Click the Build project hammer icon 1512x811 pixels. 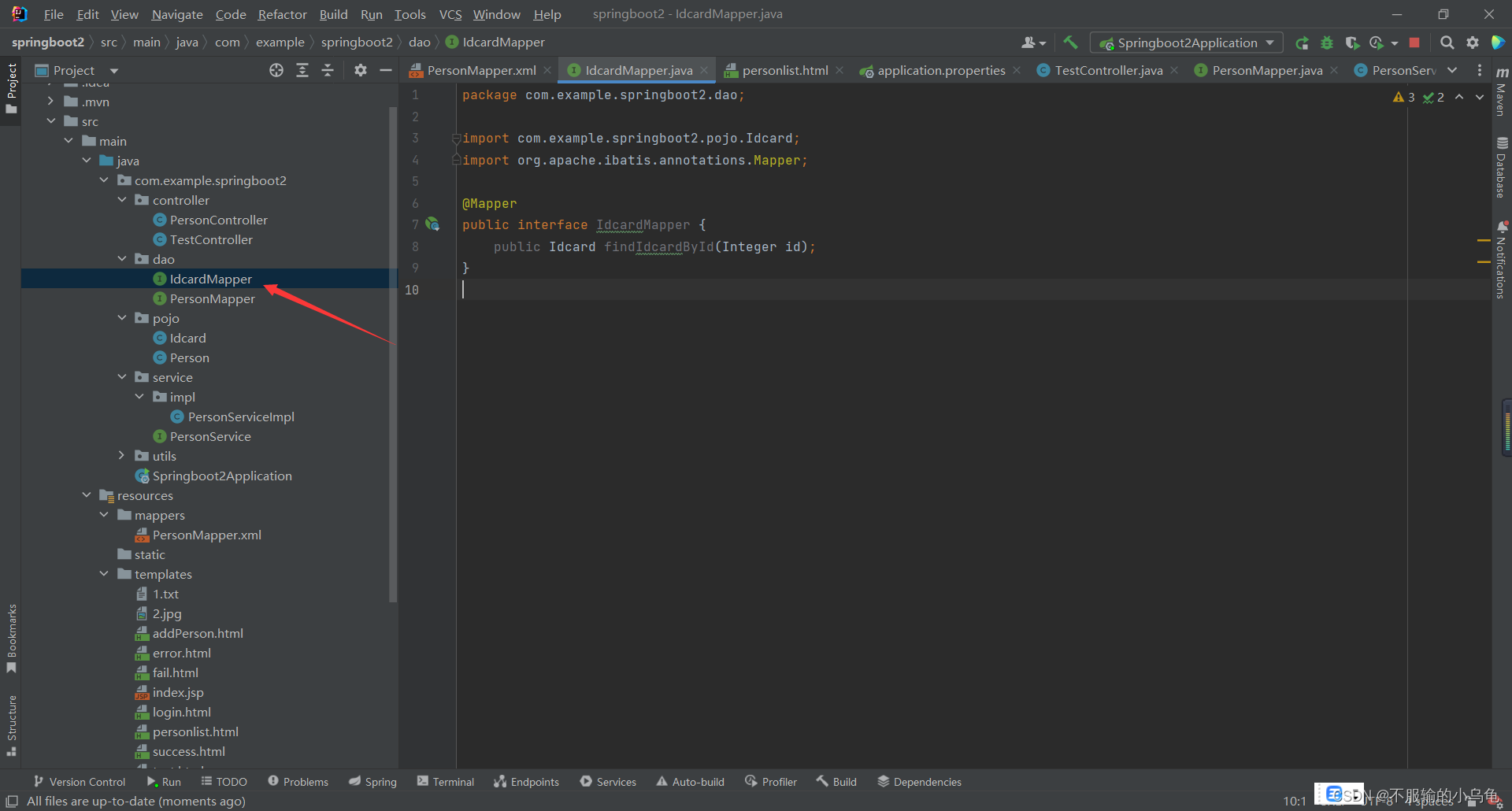pos(1070,43)
